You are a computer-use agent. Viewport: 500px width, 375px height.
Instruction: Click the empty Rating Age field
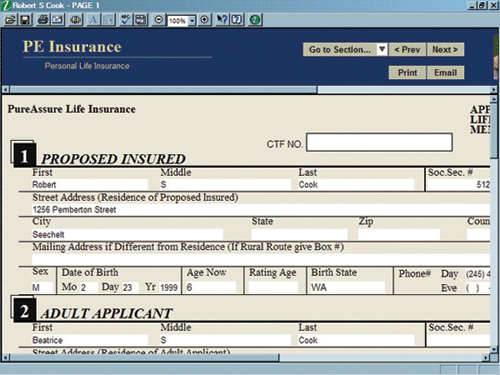coord(273,287)
